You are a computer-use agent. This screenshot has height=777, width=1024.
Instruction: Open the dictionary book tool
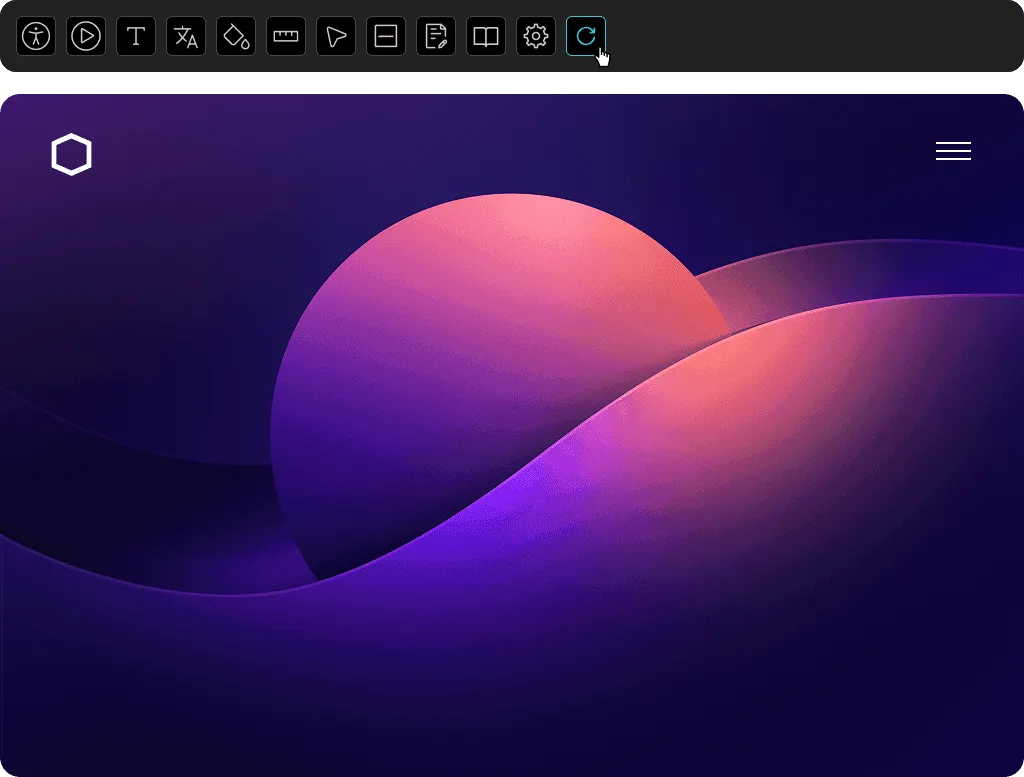tap(485, 36)
